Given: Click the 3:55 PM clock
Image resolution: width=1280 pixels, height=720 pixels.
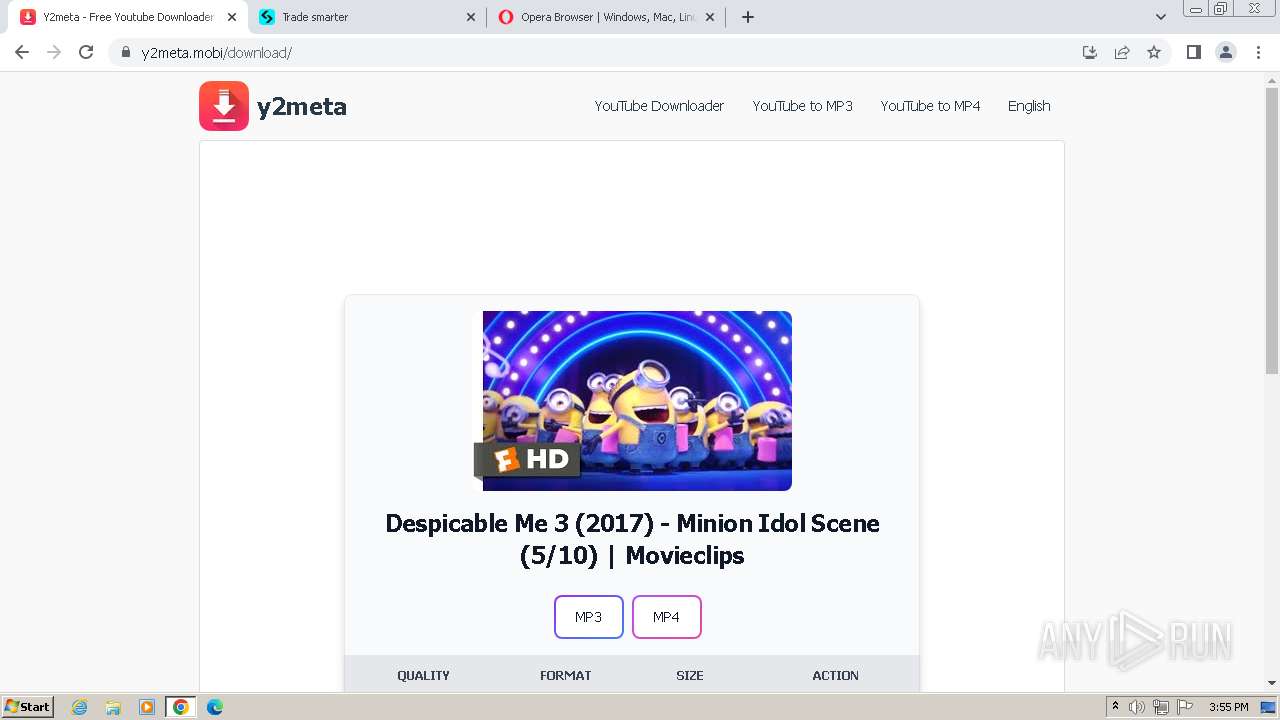Looking at the screenshot, I should (x=1229, y=707).
